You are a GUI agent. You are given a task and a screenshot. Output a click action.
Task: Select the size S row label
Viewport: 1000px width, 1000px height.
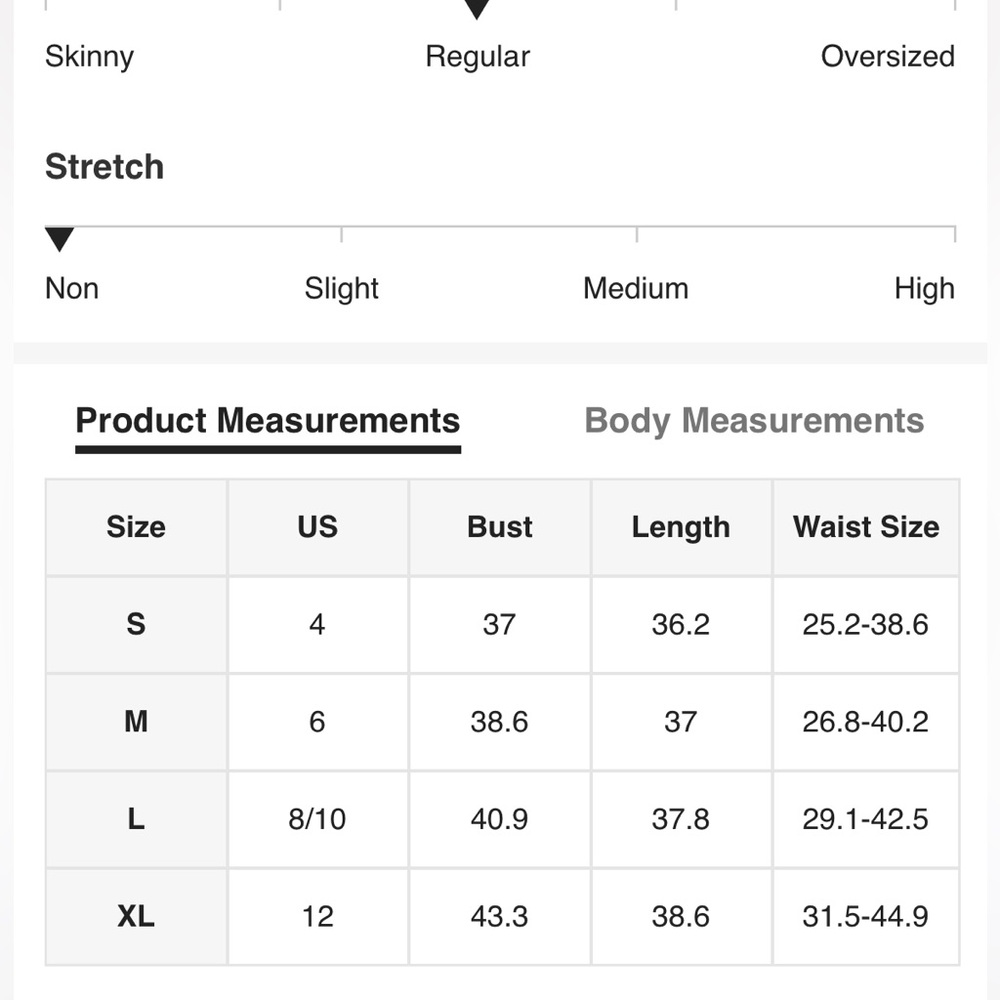(136, 624)
